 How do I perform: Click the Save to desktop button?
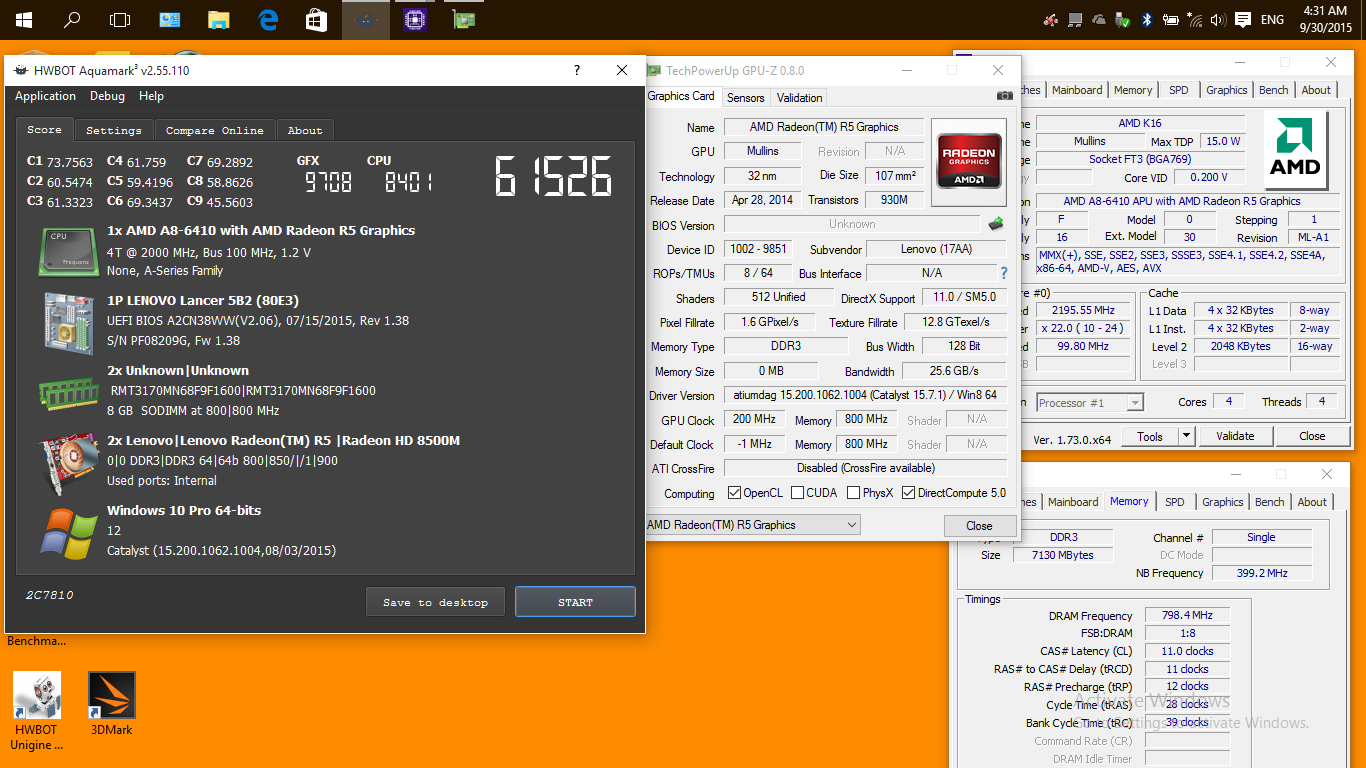pyautogui.click(x=436, y=602)
